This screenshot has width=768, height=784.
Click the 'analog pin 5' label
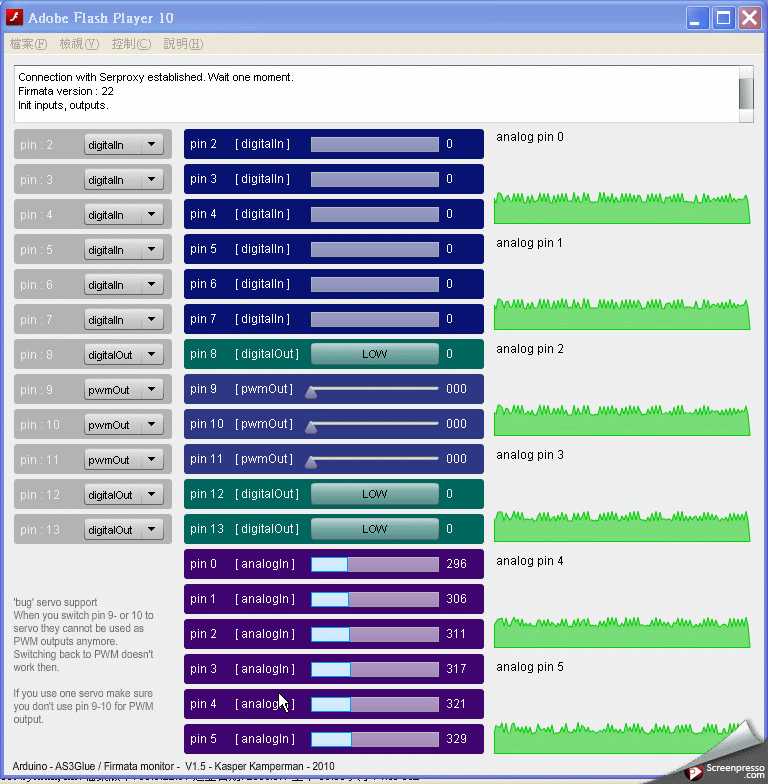(x=530, y=667)
